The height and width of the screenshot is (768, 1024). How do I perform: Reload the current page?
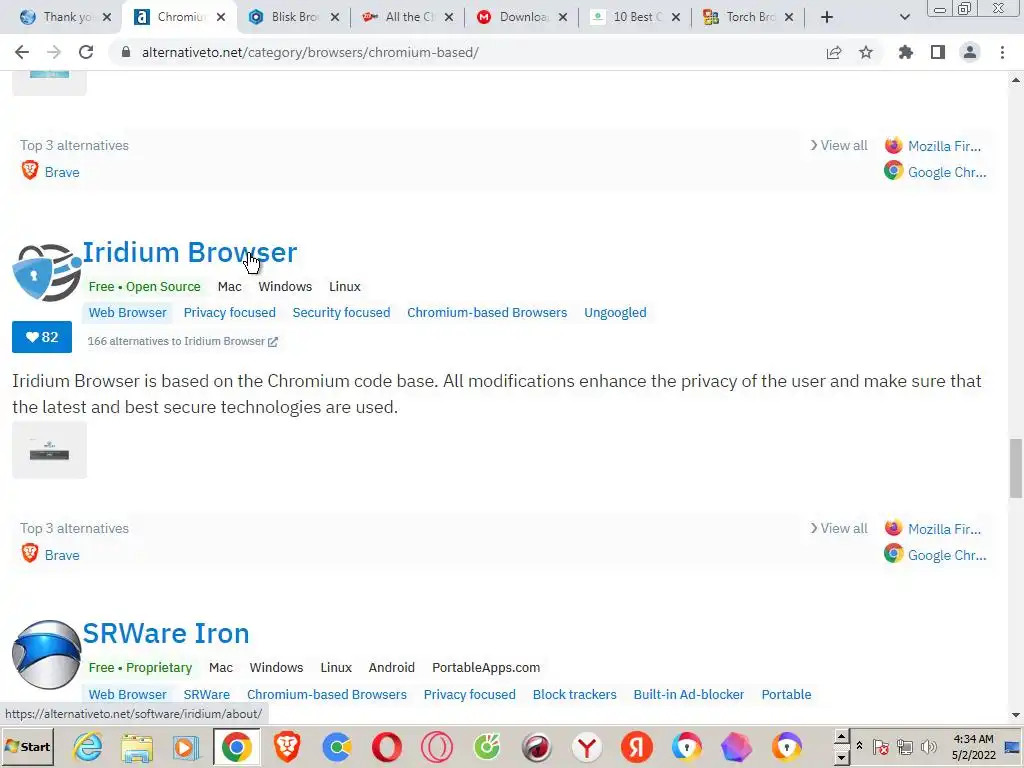coord(86,52)
